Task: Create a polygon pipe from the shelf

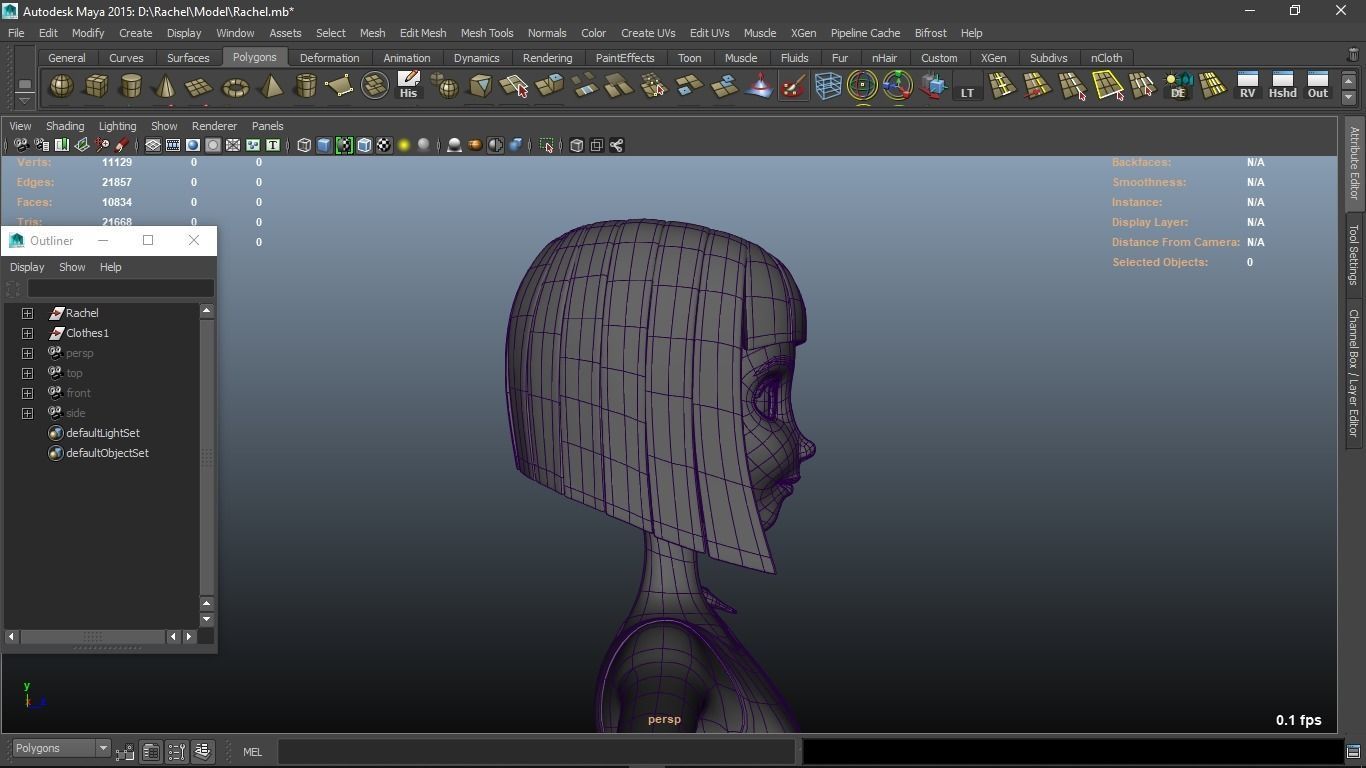Action: (305, 86)
